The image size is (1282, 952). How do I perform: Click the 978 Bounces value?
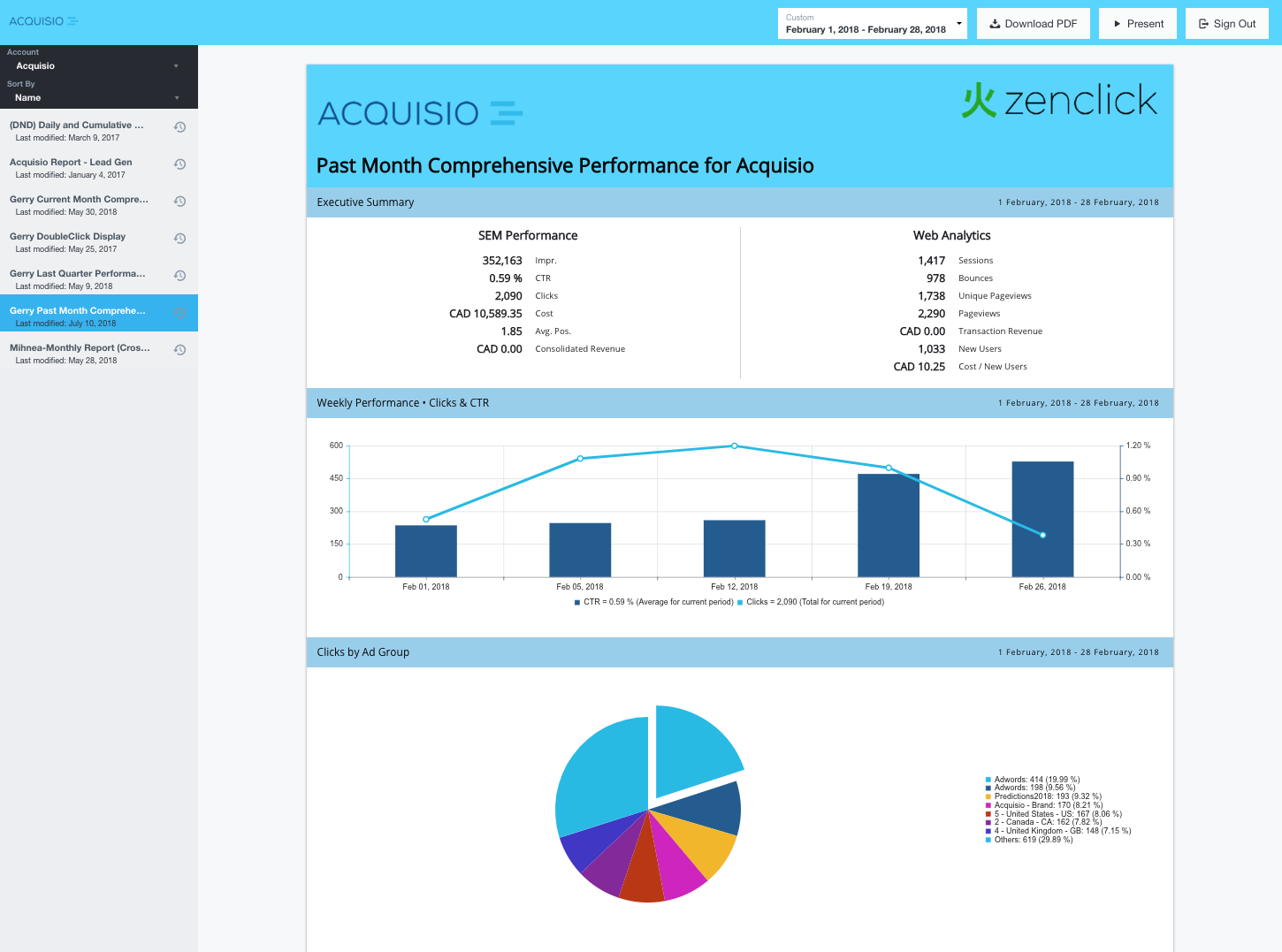pos(936,278)
